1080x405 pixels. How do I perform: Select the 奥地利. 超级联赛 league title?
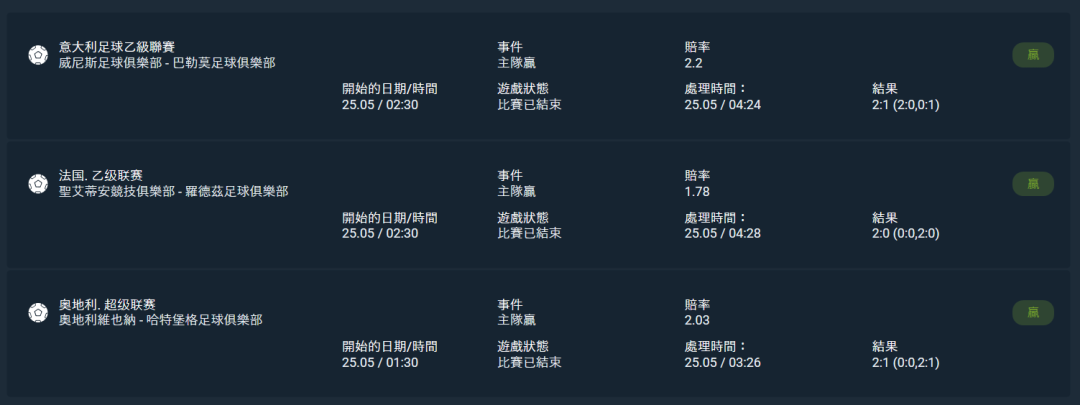click(107, 305)
